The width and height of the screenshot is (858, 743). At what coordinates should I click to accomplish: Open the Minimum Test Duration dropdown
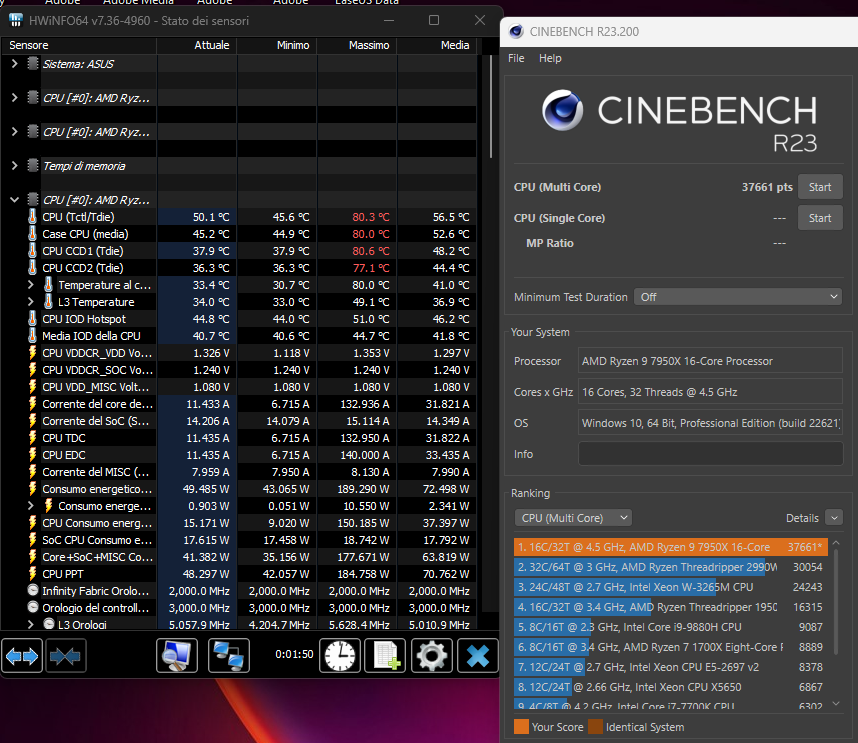738,297
